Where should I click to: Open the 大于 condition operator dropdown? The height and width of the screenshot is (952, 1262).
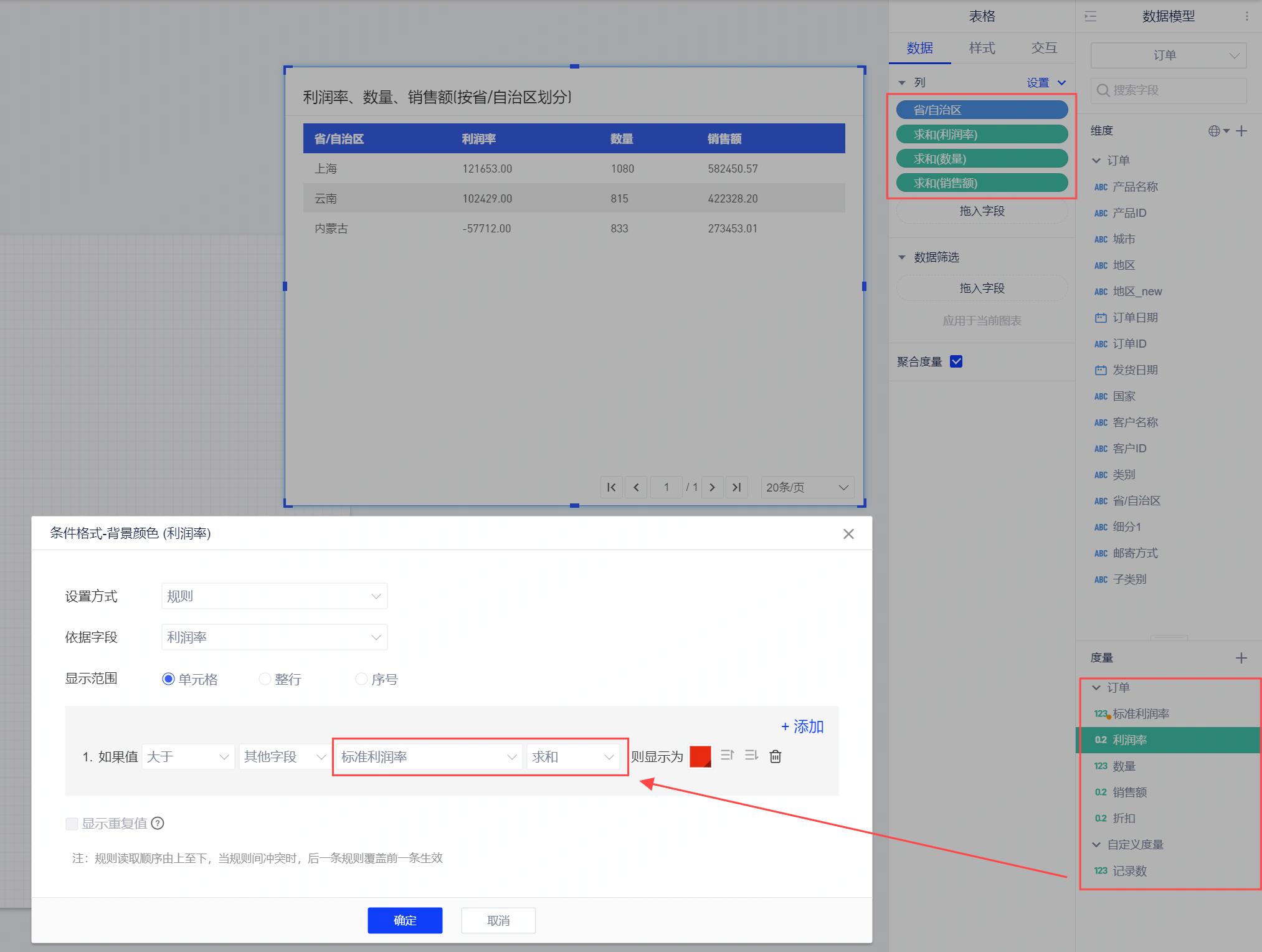click(188, 756)
